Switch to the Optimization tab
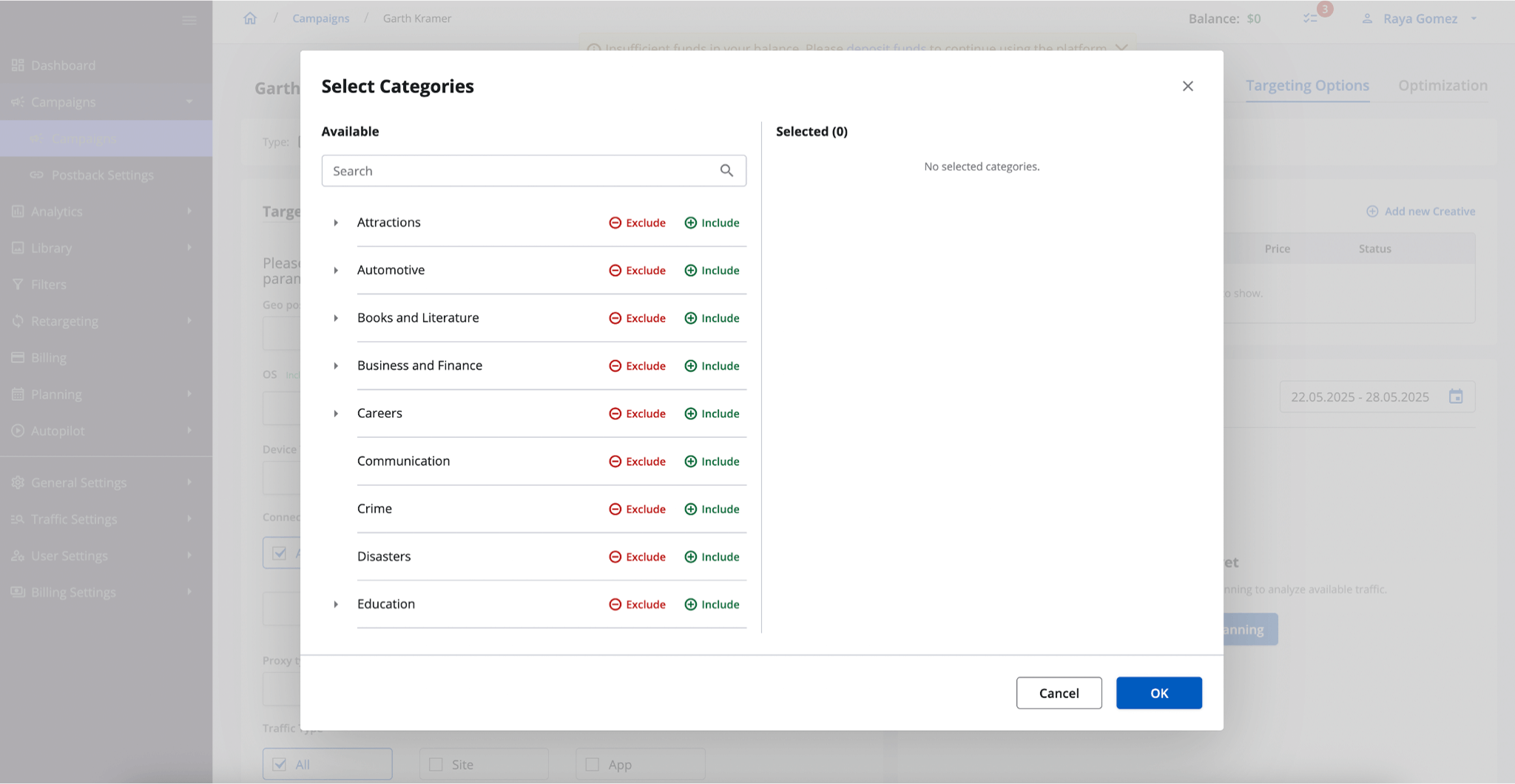1515x784 pixels. click(x=1443, y=86)
